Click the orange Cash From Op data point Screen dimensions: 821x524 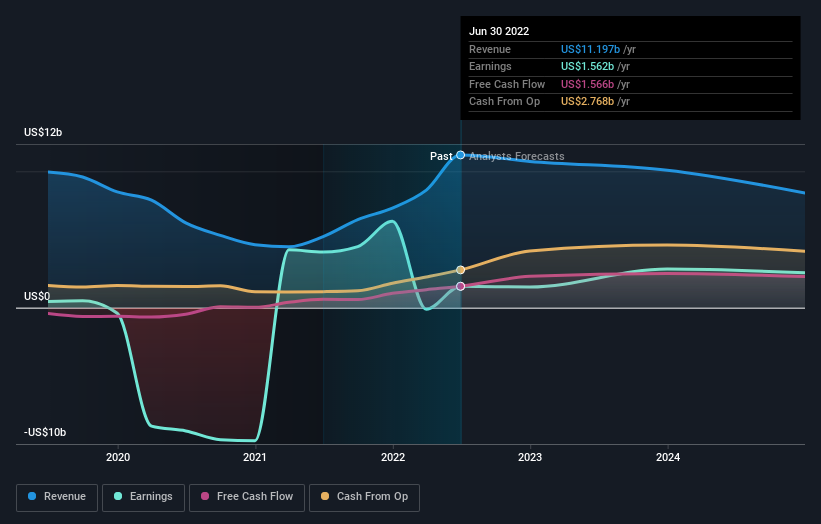460,270
